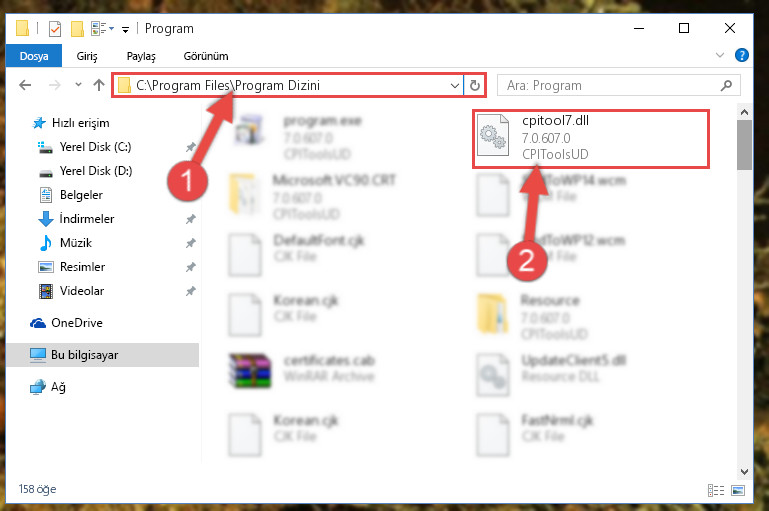
Task: Switch to details list view icon
Action: pos(716,490)
